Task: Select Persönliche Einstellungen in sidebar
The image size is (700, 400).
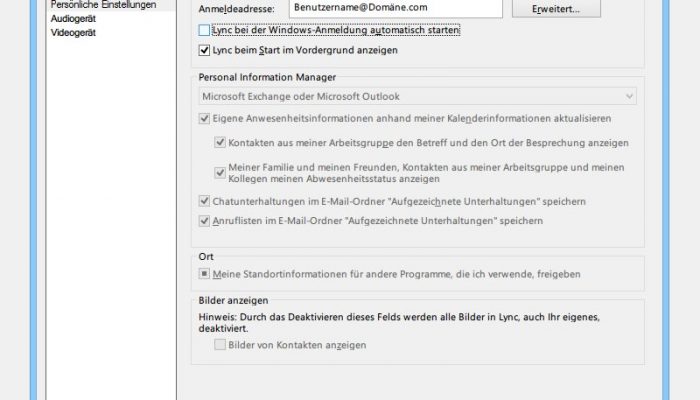Action: click(104, 5)
